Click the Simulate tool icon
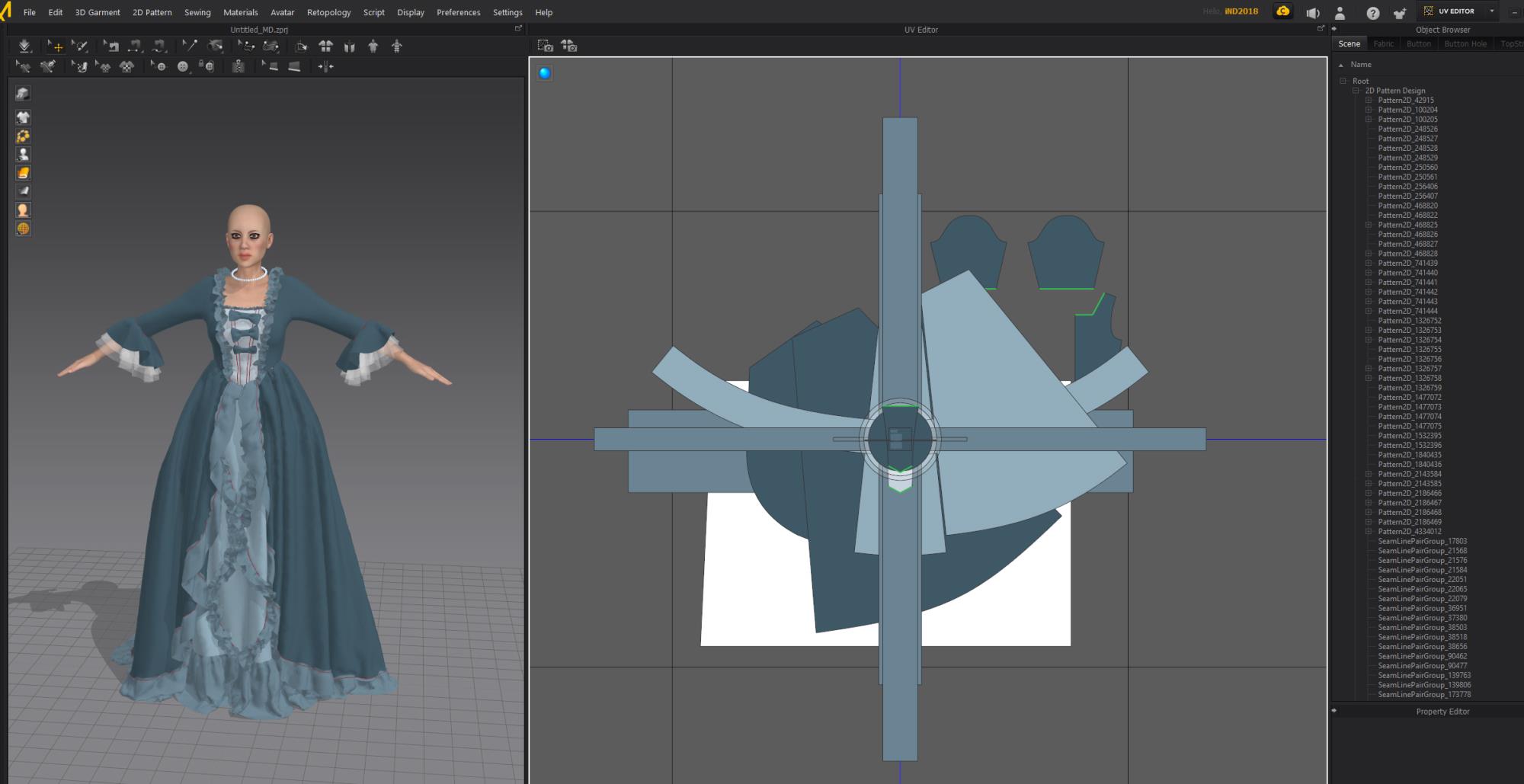Viewport: 1524px width, 784px height. tap(25, 46)
